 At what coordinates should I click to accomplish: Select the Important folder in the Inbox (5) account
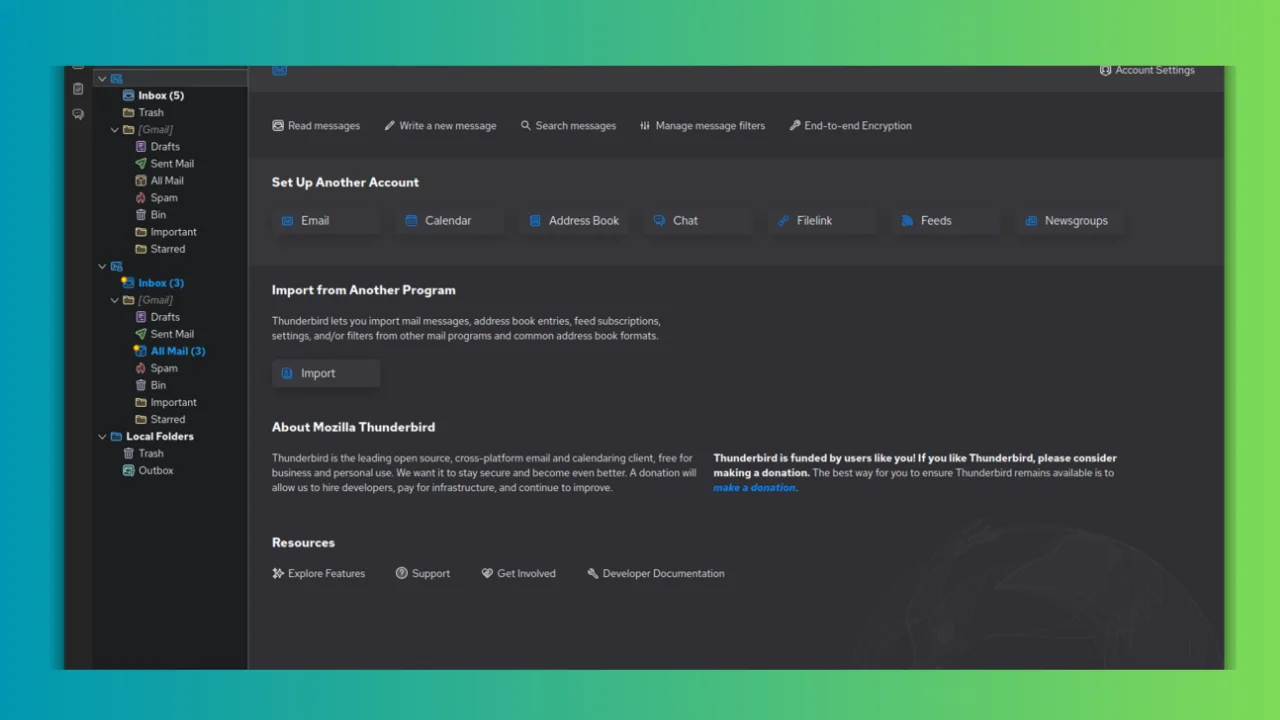pos(174,232)
